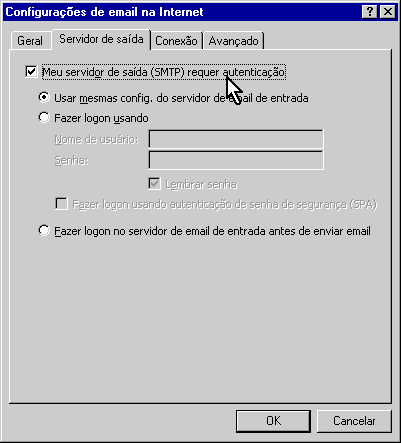Screen dimensions: 401x443
Task: Select logon no servidor de entrada antes de enviar
Action: click(44, 231)
